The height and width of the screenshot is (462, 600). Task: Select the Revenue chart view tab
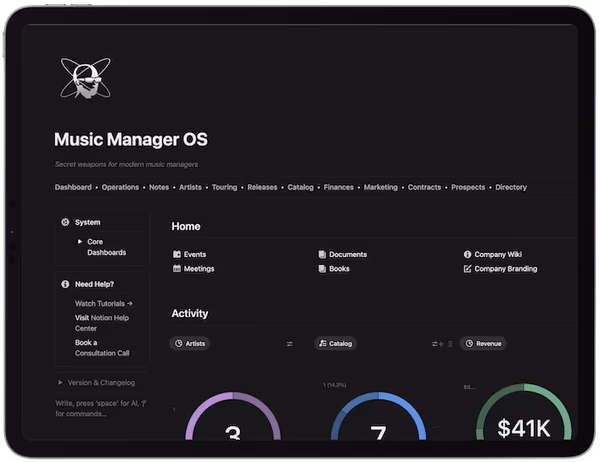pyautogui.click(x=483, y=343)
